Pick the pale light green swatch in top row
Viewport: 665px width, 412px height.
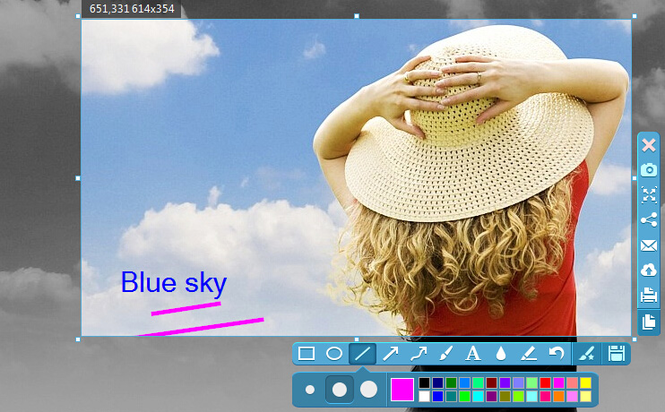click(x=532, y=383)
